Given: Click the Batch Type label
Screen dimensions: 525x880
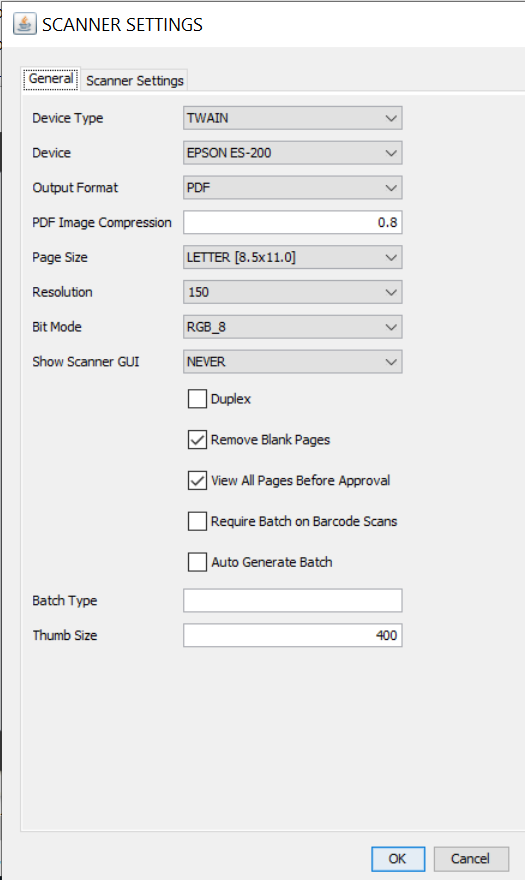Looking at the screenshot, I should click(65, 601).
